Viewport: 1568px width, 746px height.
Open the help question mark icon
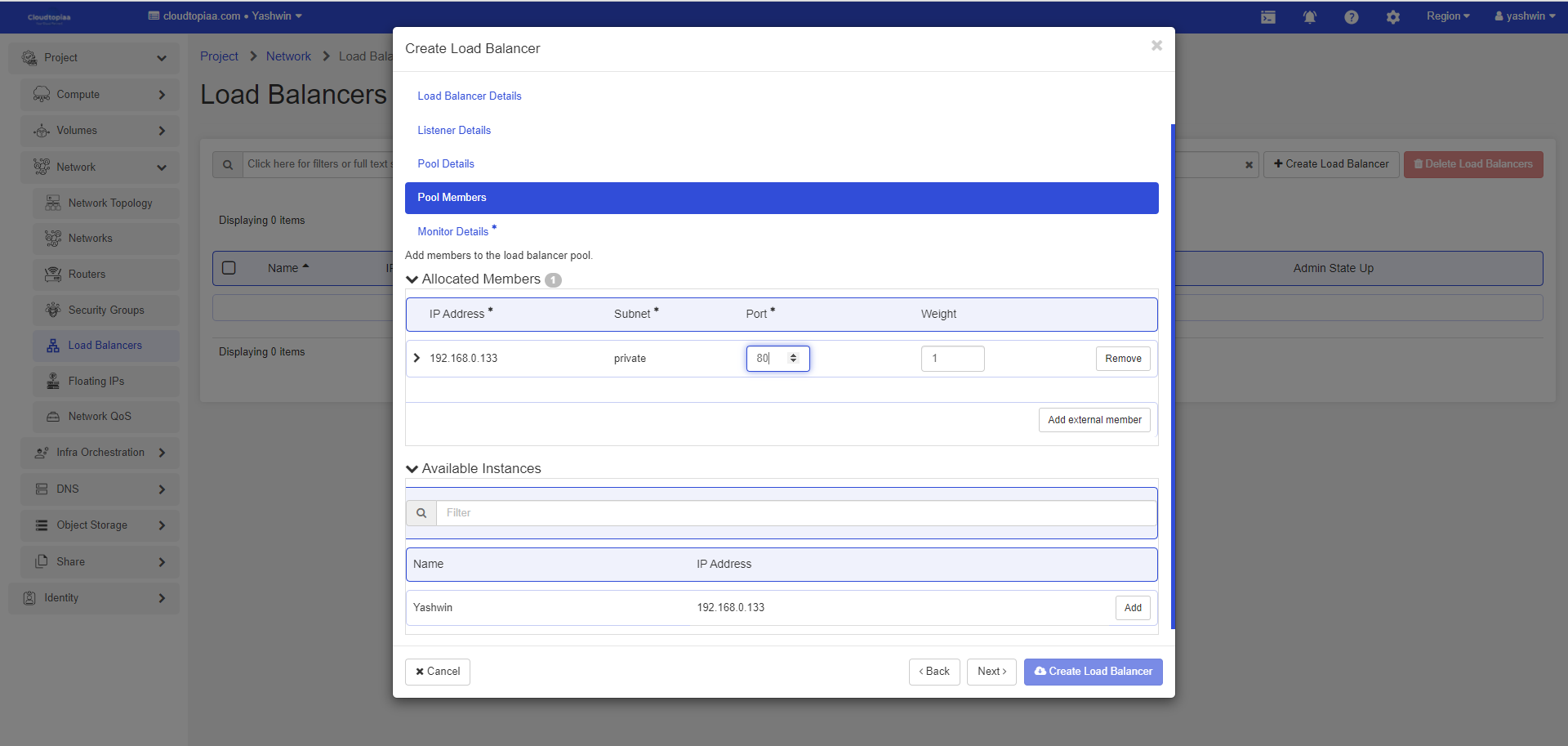click(x=1351, y=17)
